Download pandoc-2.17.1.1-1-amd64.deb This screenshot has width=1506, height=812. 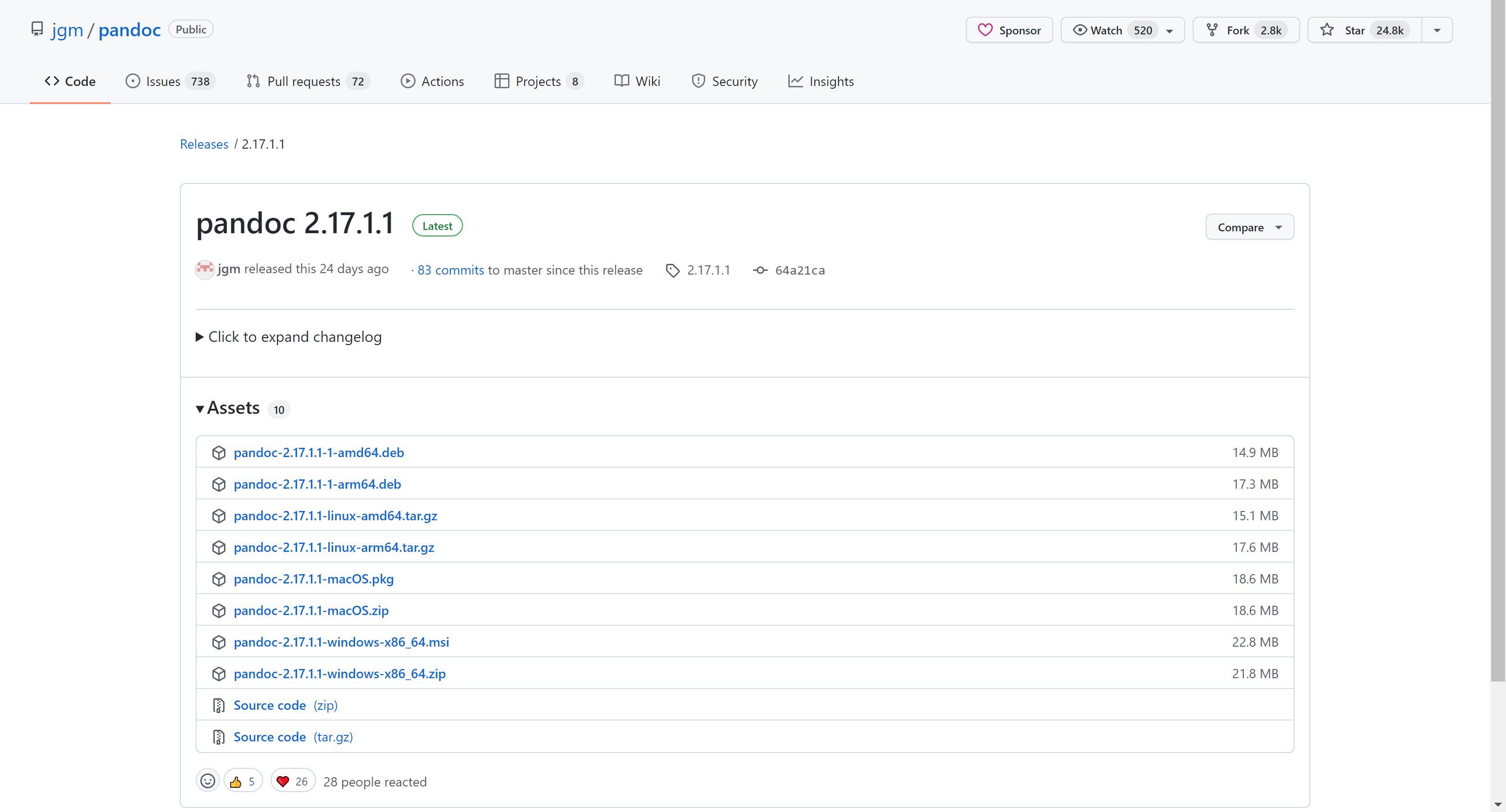(x=318, y=452)
